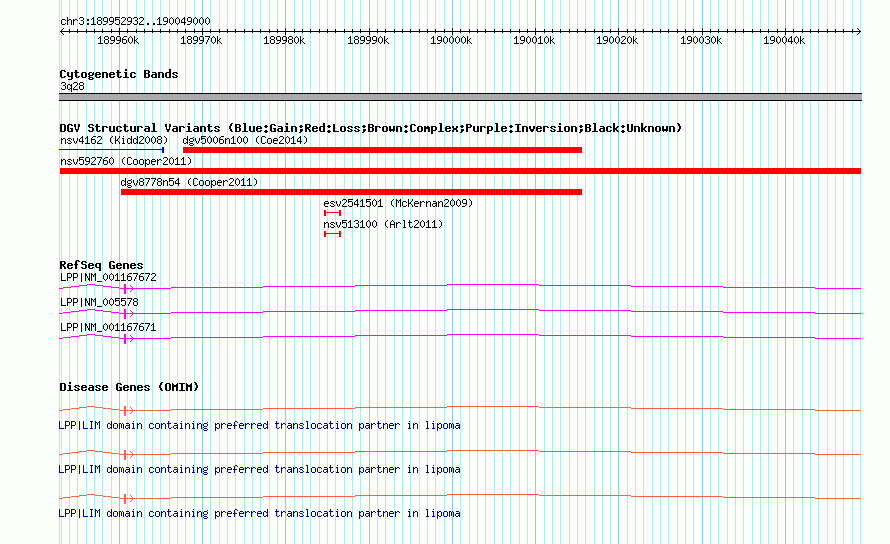Open the third OMIM LPP|LIM domain link
The height and width of the screenshot is (544, 890).
pos(259,513)
